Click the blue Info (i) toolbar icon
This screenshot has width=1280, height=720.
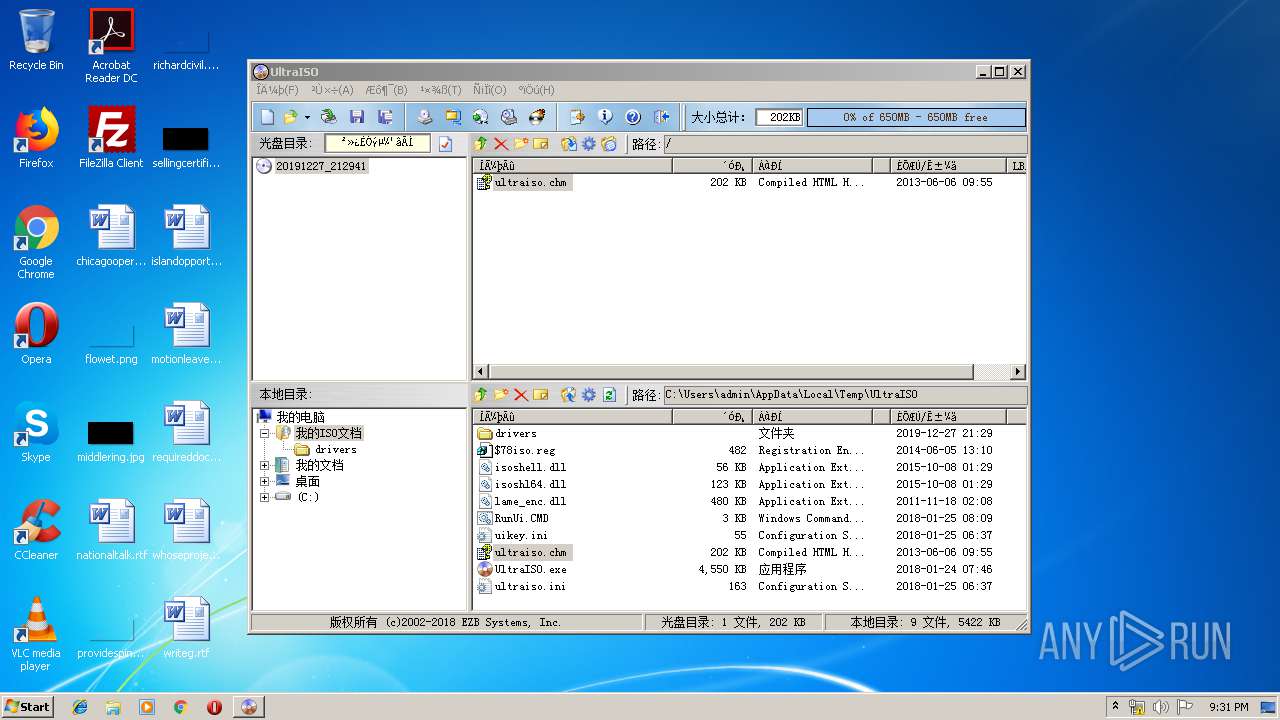pyautogui.click(x=605, y=117)
